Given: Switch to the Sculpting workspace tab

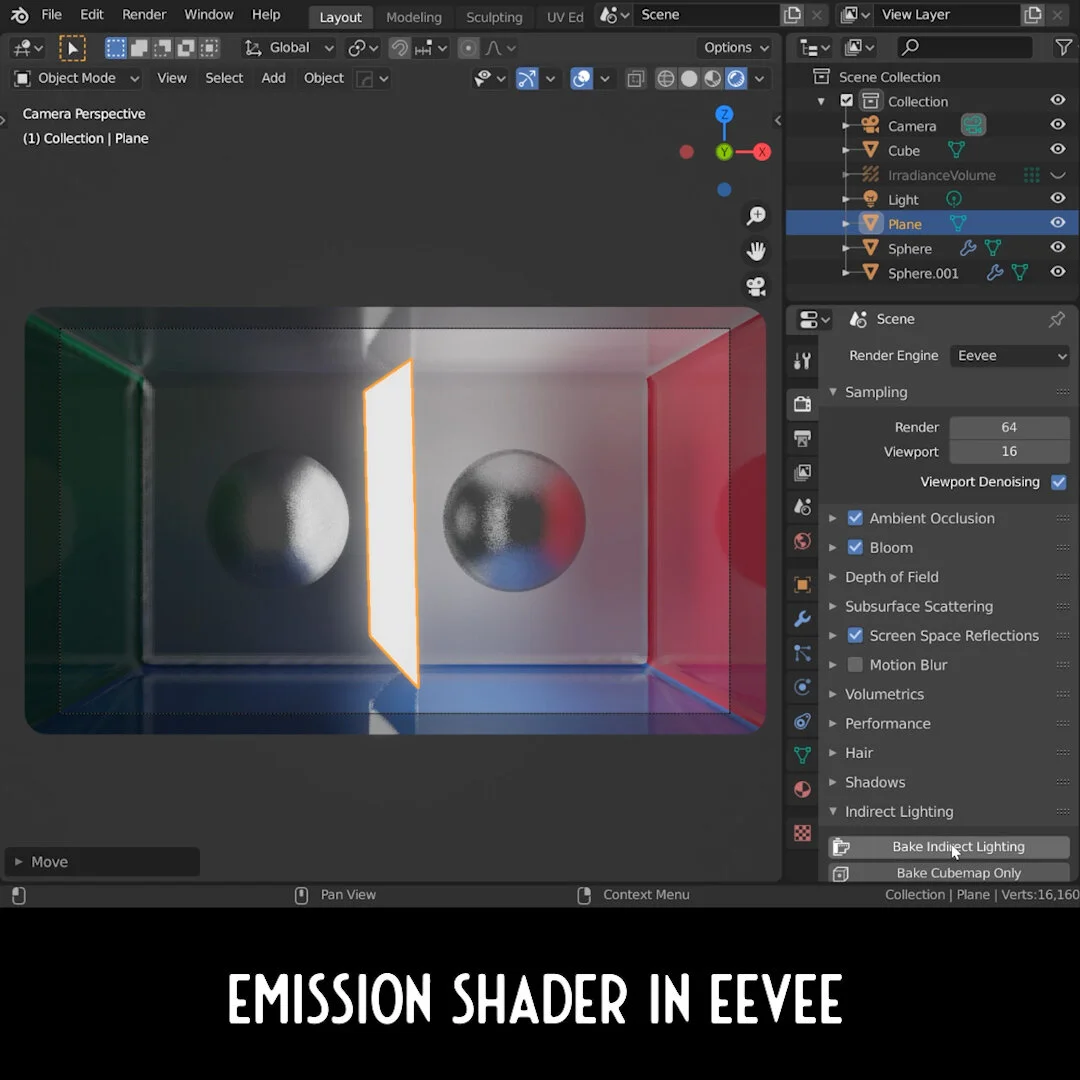Looking at the screenshot, I should 494,16.
